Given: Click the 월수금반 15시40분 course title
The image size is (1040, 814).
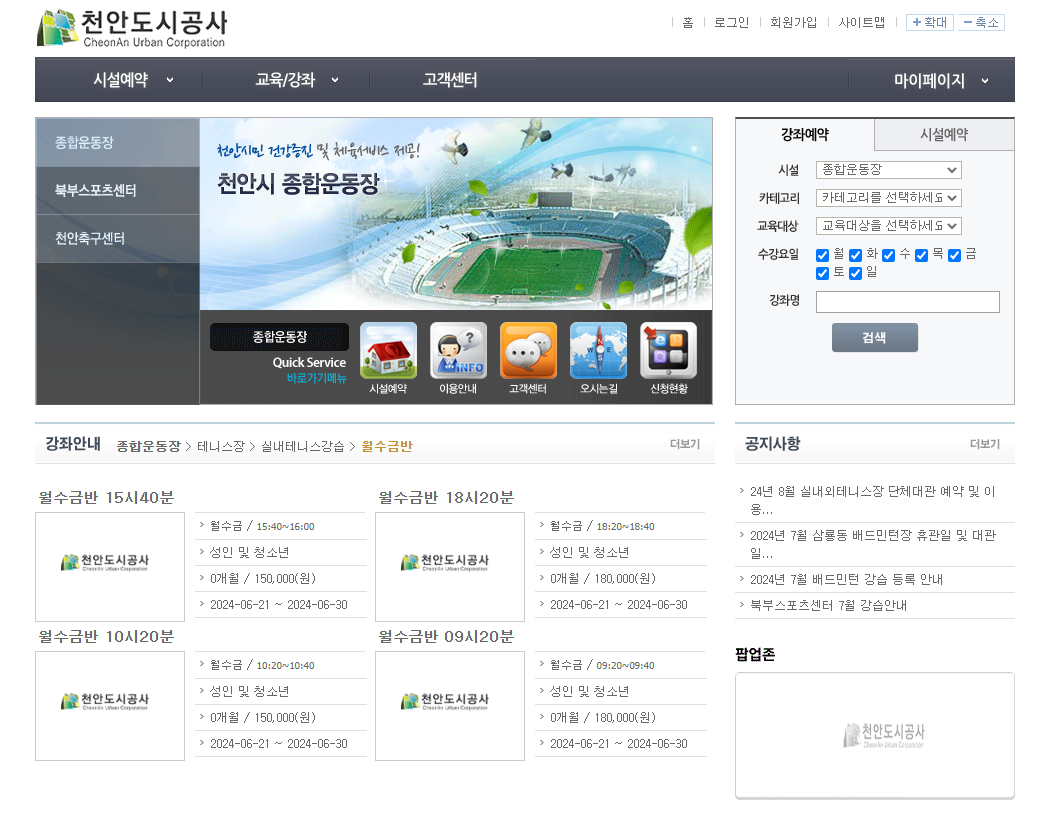Looking at the screenshot, I should click(x=106, y=498).
